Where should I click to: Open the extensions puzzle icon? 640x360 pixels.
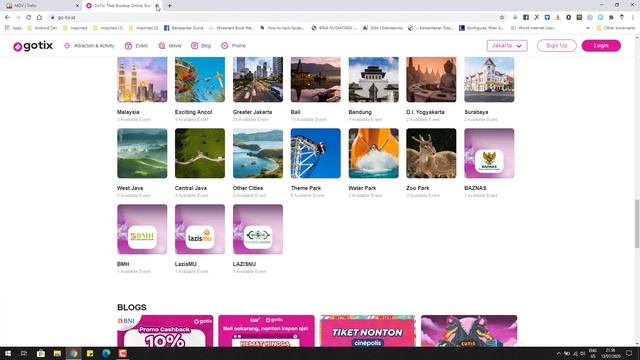click(611, 18)
